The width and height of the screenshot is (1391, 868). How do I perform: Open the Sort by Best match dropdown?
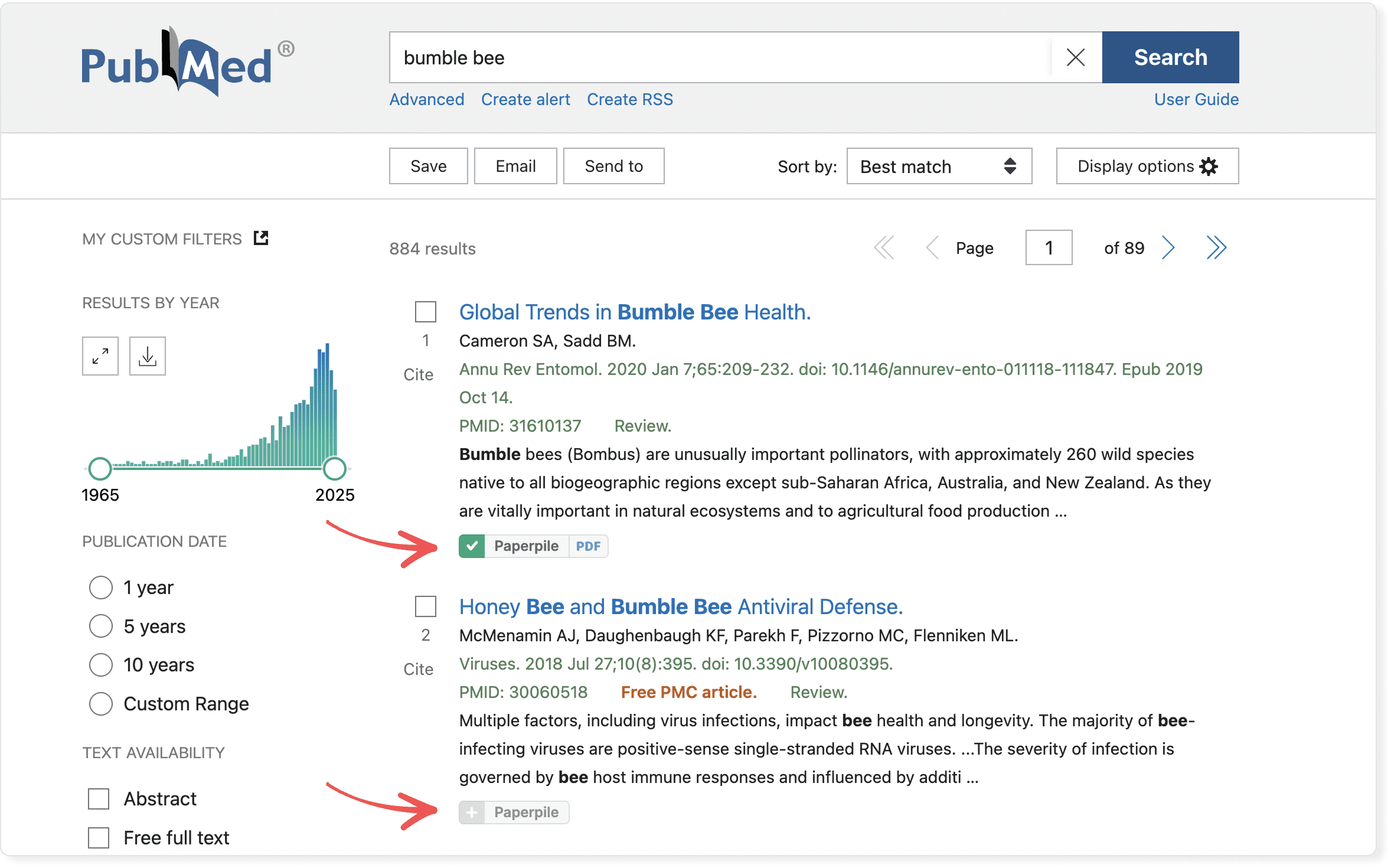point(939,167)
